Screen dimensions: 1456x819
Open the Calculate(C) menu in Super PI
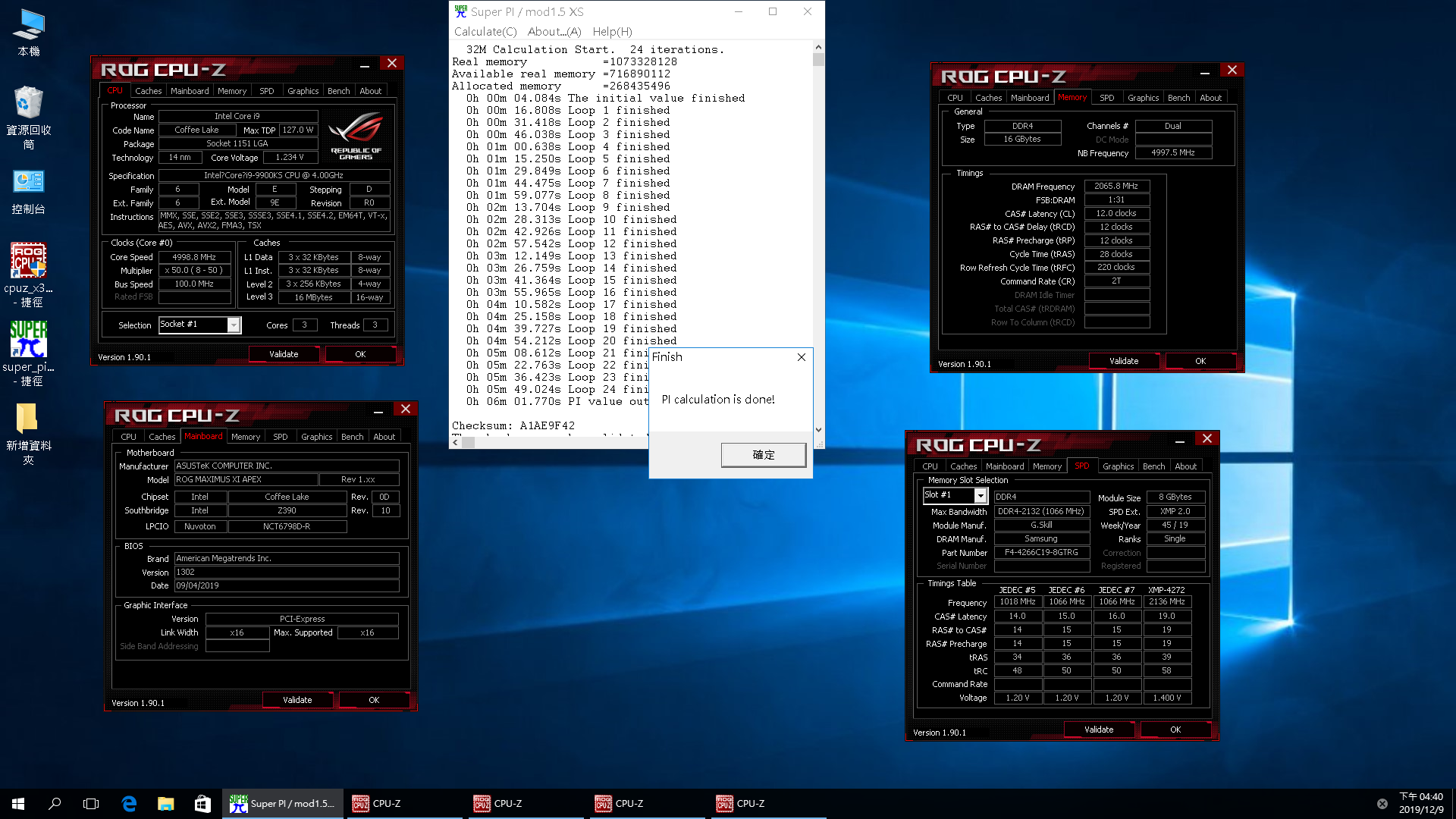click(485, 31)
